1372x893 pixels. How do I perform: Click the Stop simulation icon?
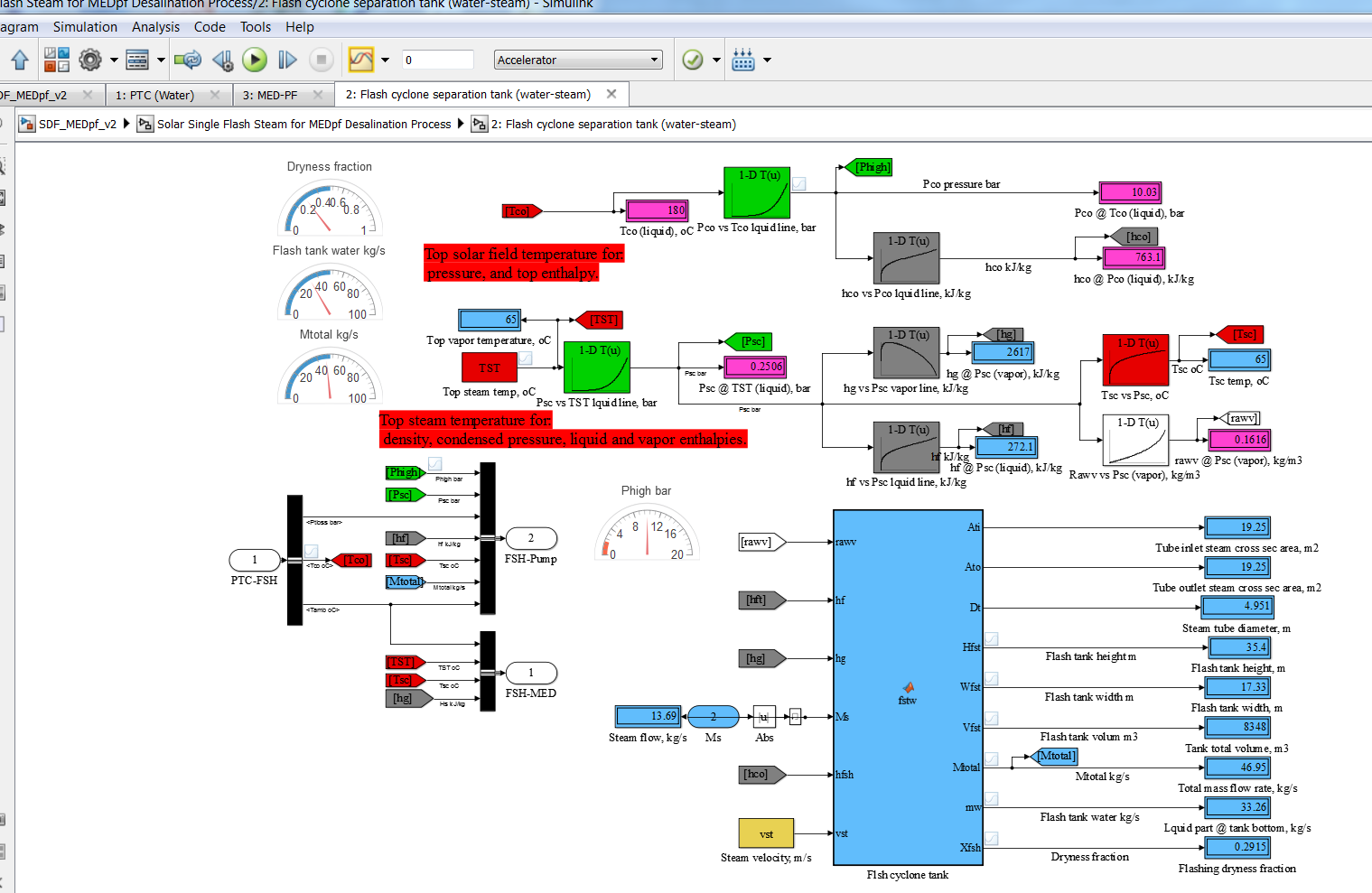click(x=321, y=60)
